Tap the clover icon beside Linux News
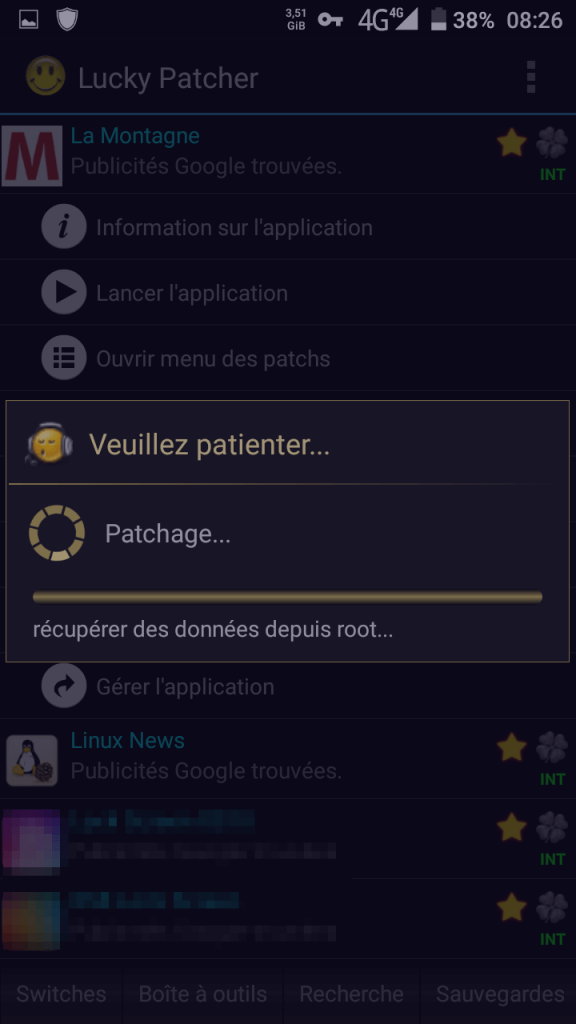 (x=552, y=747)
